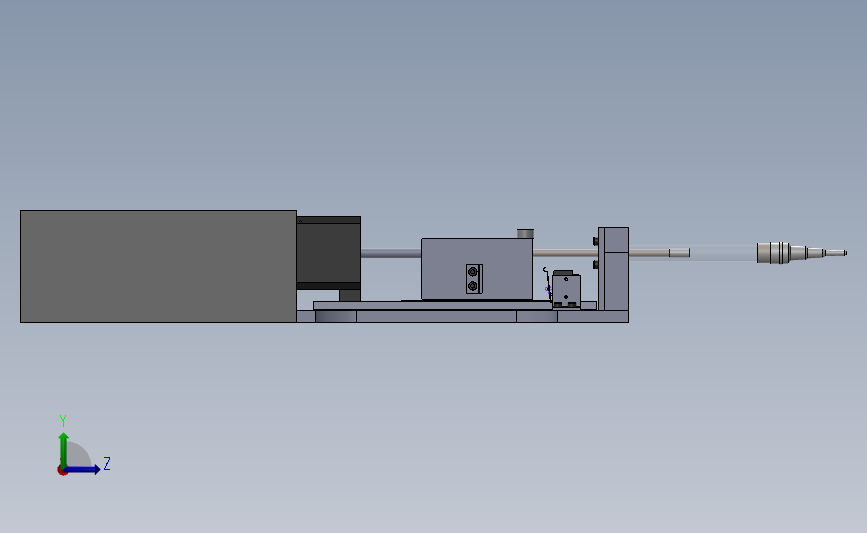Select the shaft between motor and carriage block
Viewport: 867px width, 533px height.
pos(391,253)
